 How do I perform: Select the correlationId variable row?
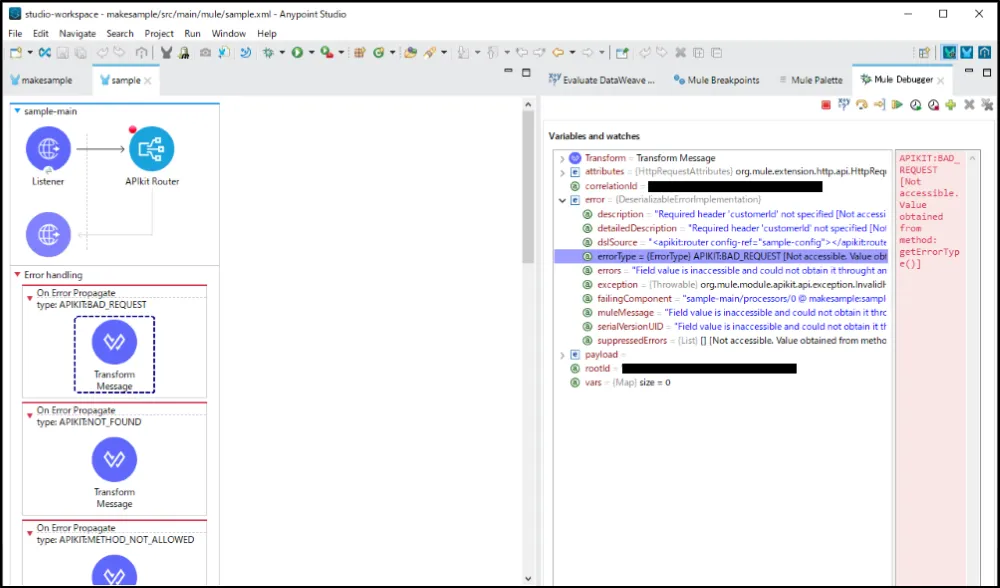pyautogui.click(x=721, y=186)
